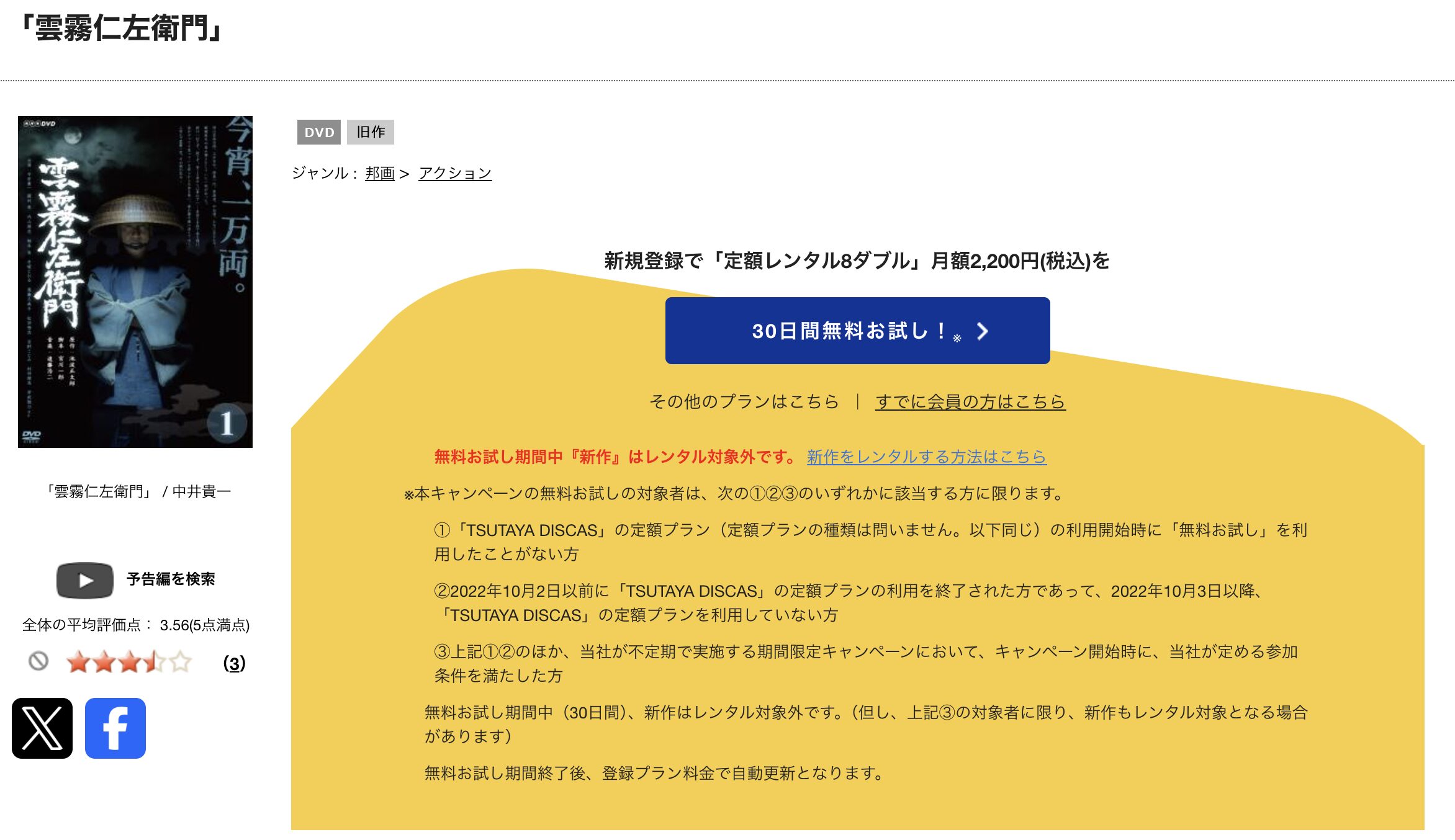Click condition ① about TSUTAYA DISCAS 定額プラン
Viewport: 1455px width, 840px height.
point(871,542)
